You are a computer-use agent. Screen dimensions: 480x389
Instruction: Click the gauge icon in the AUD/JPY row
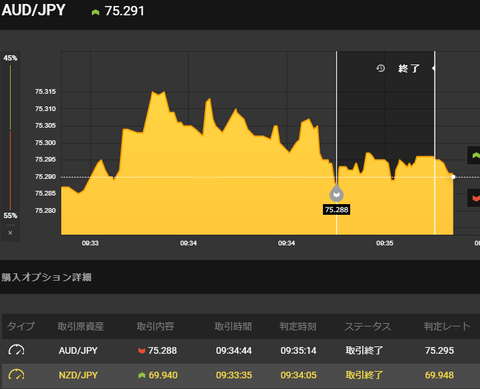coord(16,350)
